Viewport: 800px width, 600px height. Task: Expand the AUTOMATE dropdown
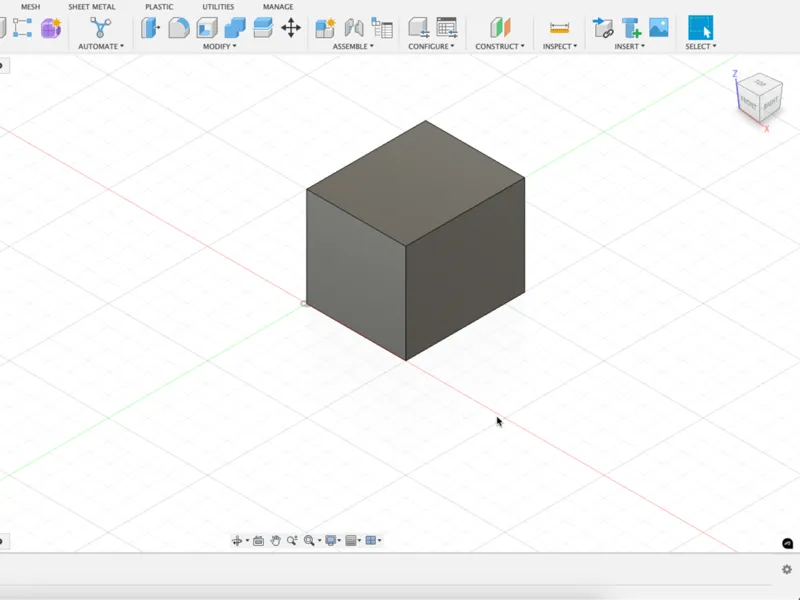[101, 46]
